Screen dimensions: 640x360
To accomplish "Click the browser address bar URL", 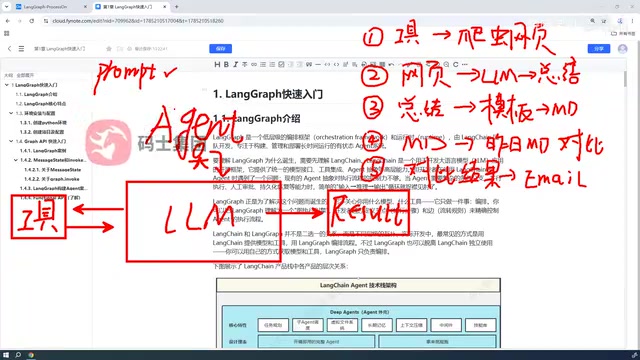I will 138,21.
